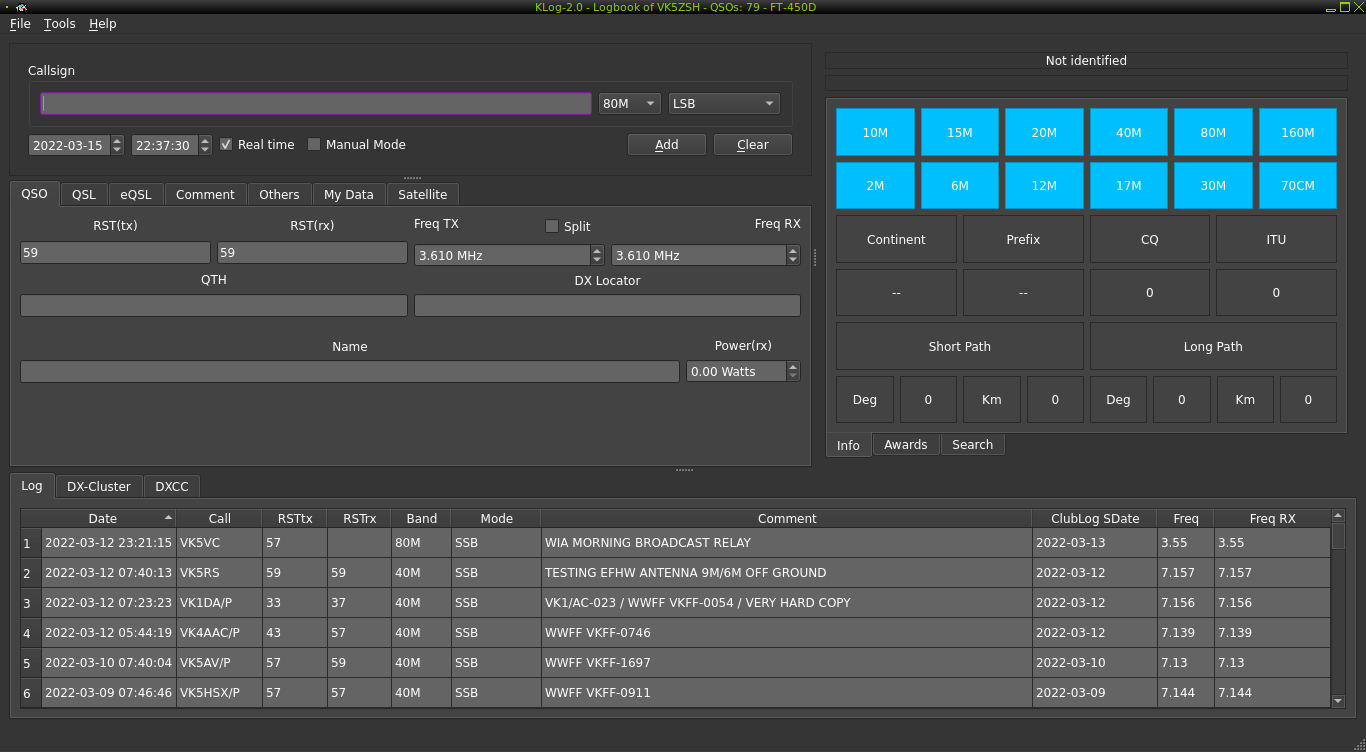Click the DX Locator input field

607,305
